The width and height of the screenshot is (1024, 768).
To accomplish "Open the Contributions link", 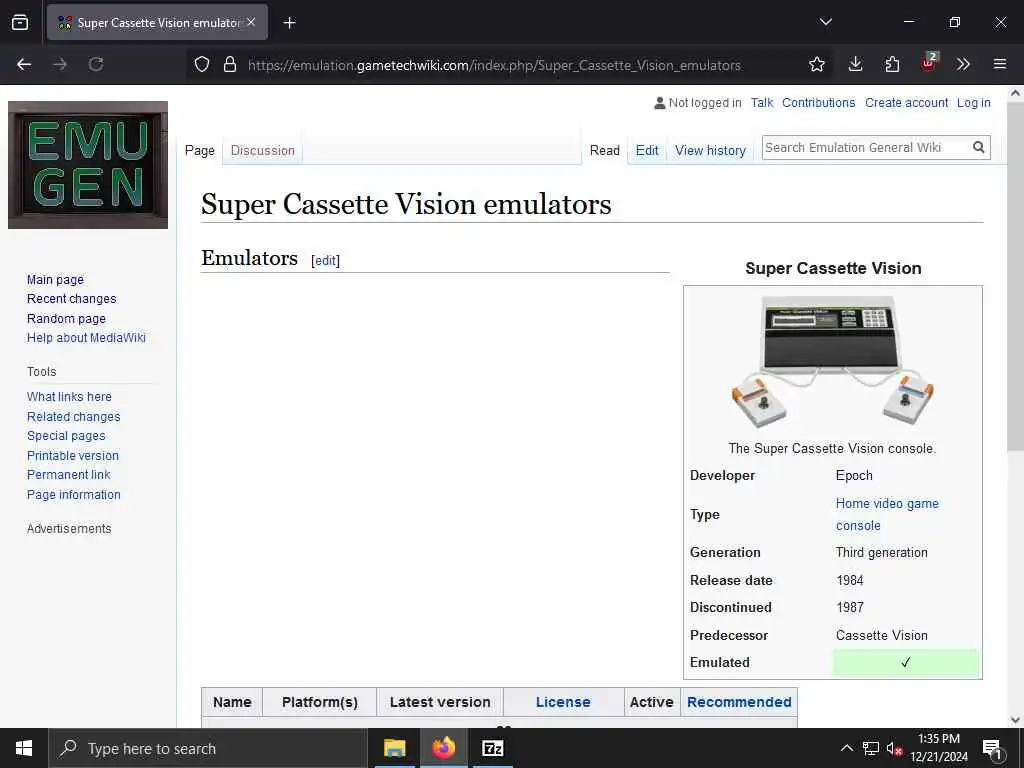I will coord(818,103).
